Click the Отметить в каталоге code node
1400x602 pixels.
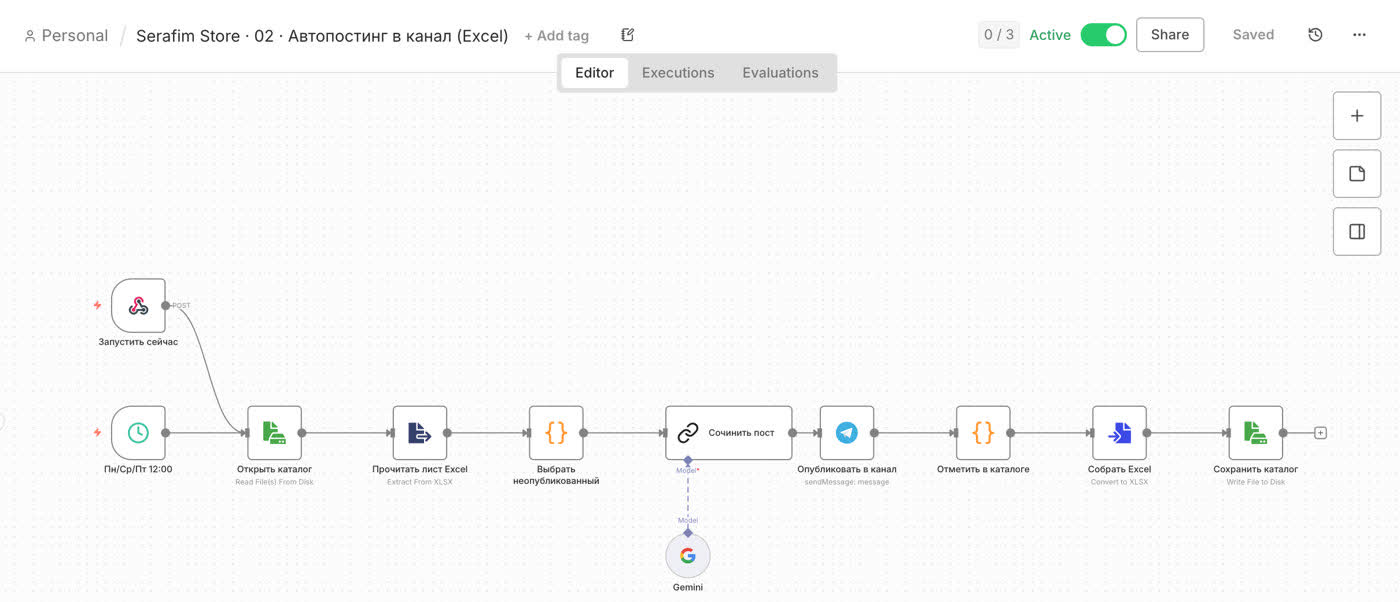(x=983, y=433)
